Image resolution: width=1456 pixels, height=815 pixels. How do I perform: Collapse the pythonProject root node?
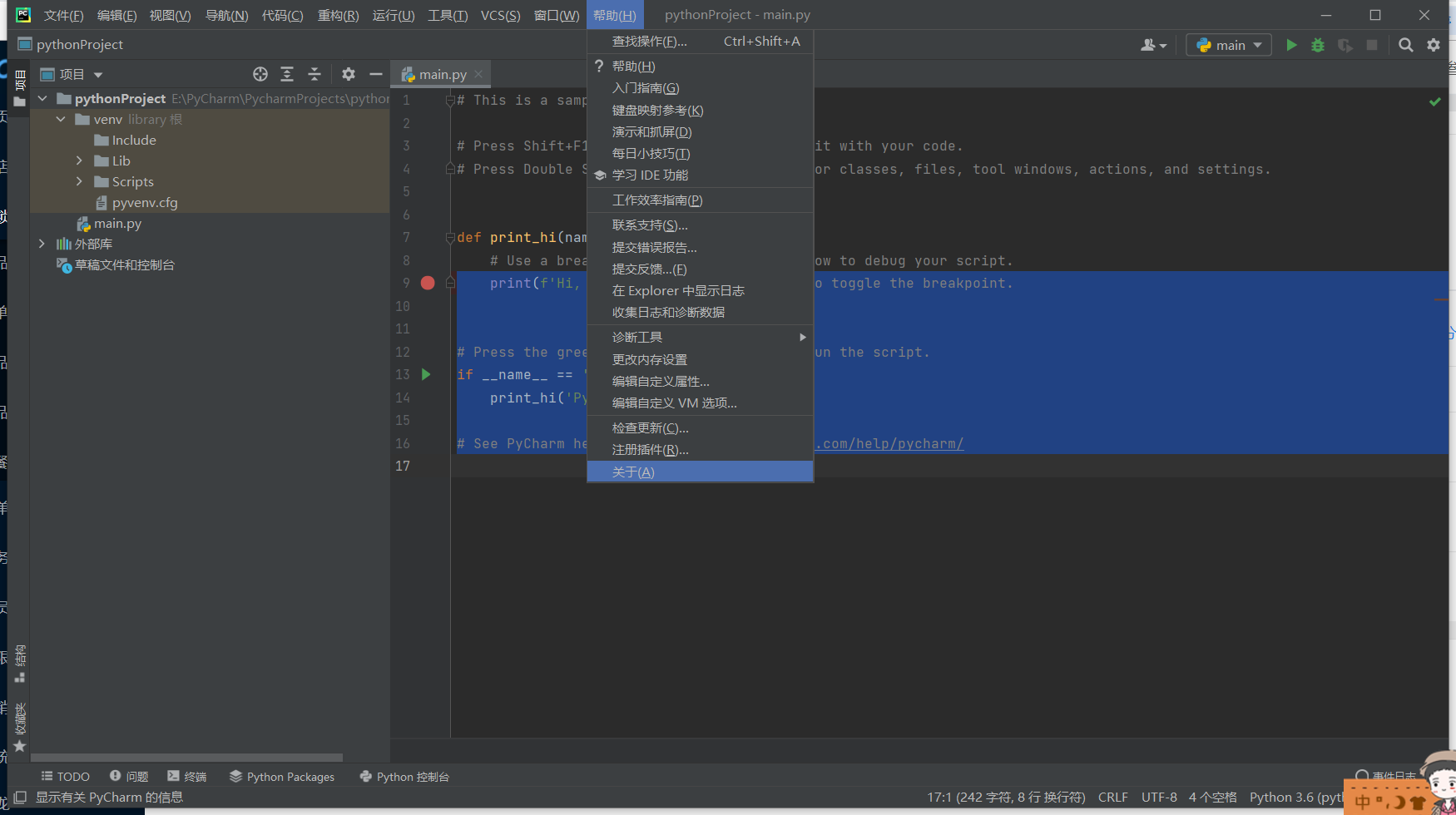tap(42, 98)
